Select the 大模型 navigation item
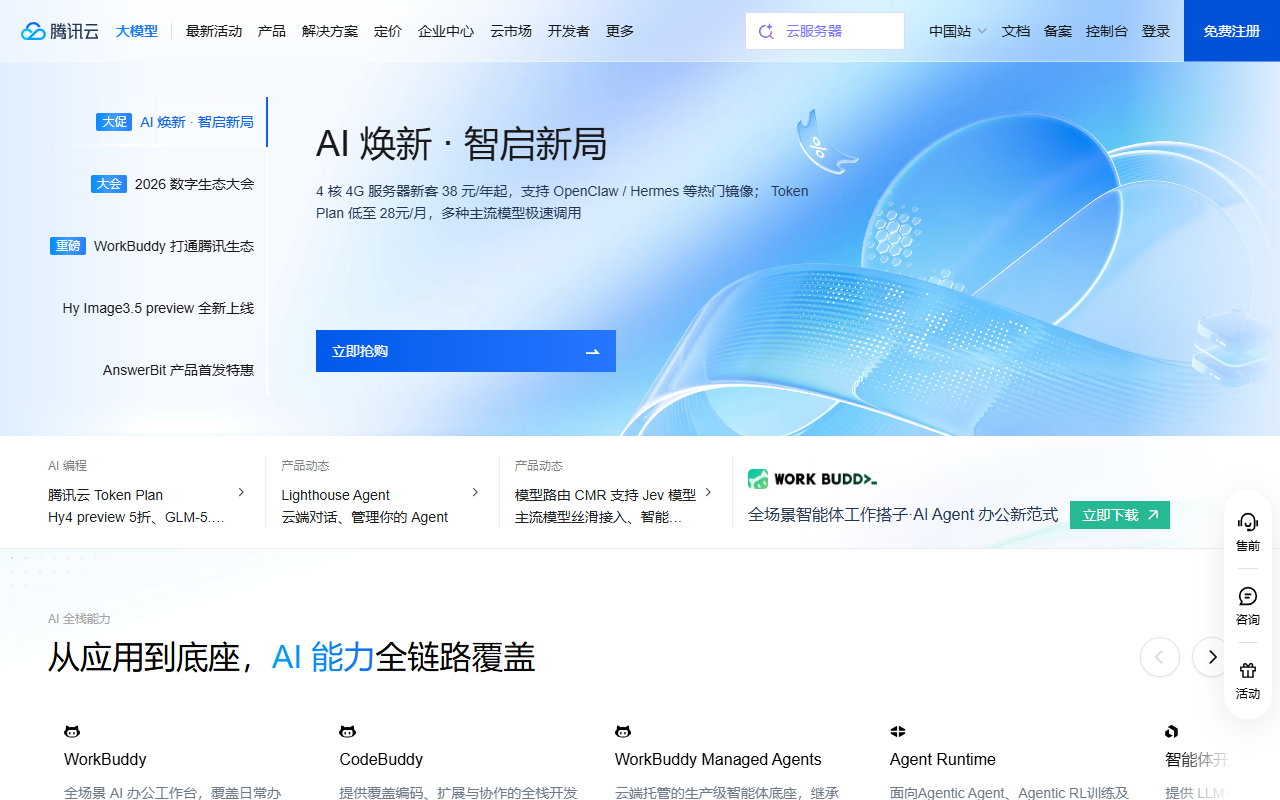 coord(137,31)
